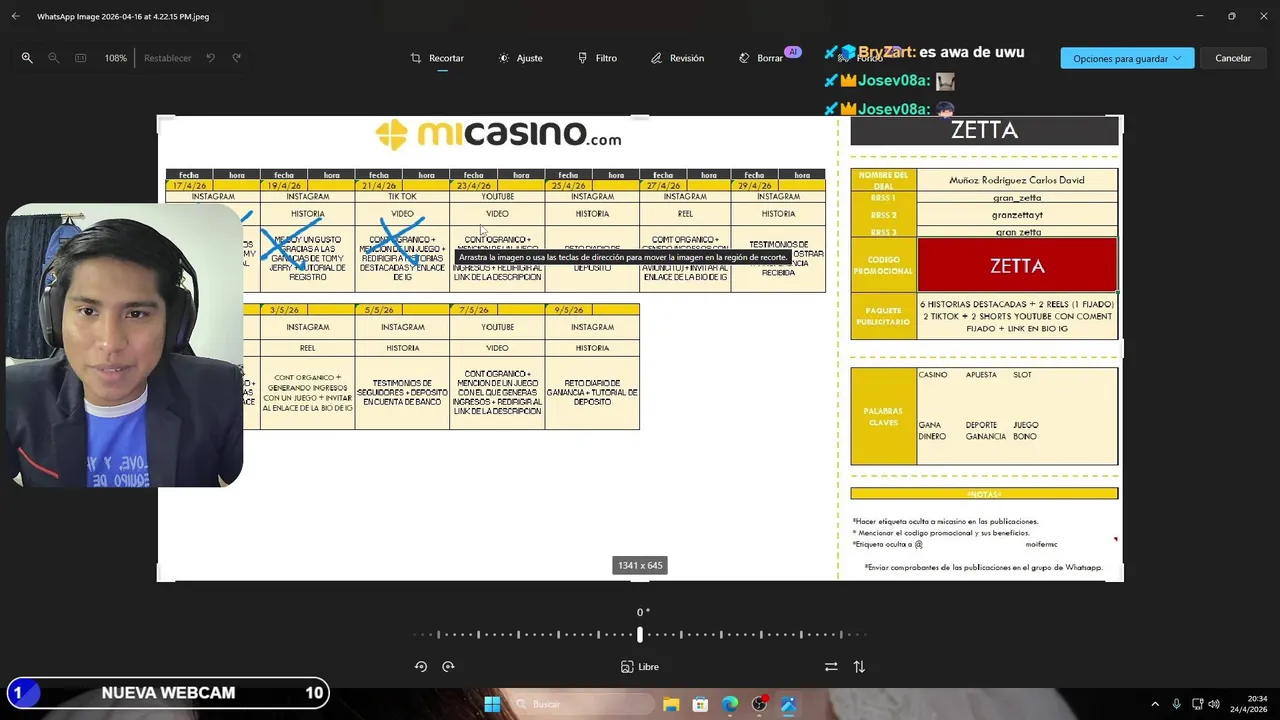Go back using the arrow in the title bar
This screenshot has width=1280, height=720.
pyautogui.click(x=15, y=16)
